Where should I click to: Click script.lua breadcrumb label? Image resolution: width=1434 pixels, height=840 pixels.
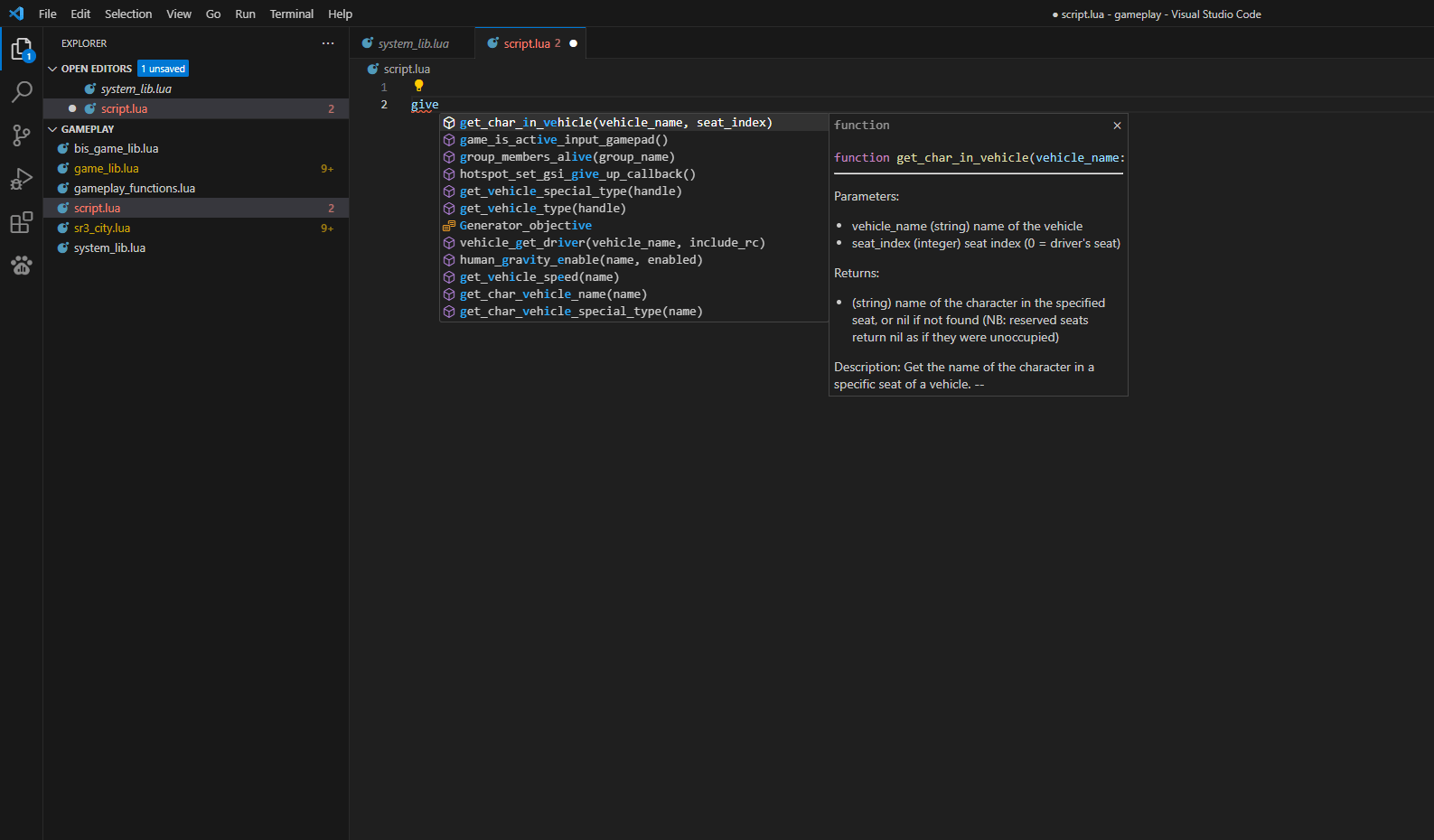click(x=407, y=69)
